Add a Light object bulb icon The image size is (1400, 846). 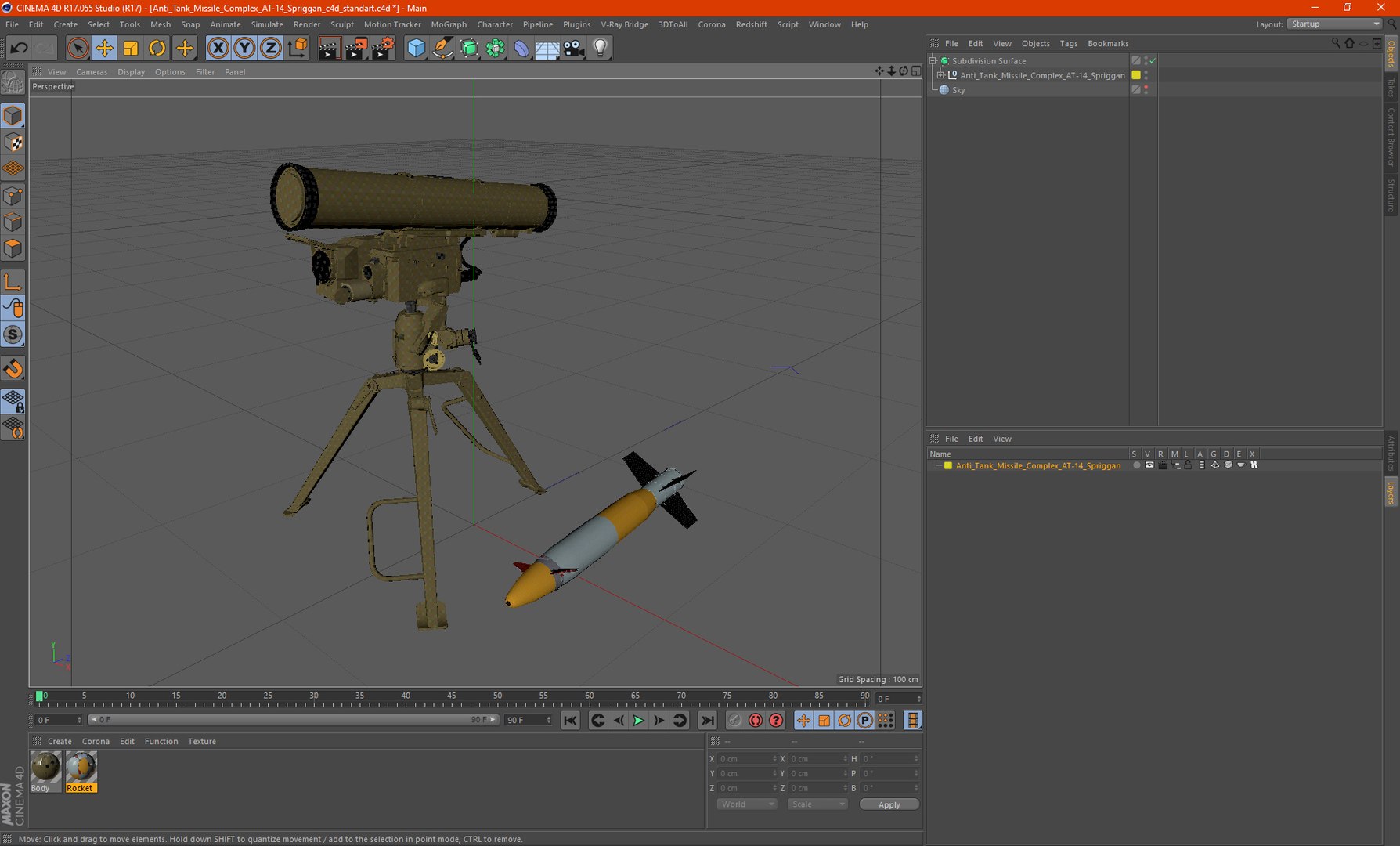[x=601, y=48]
